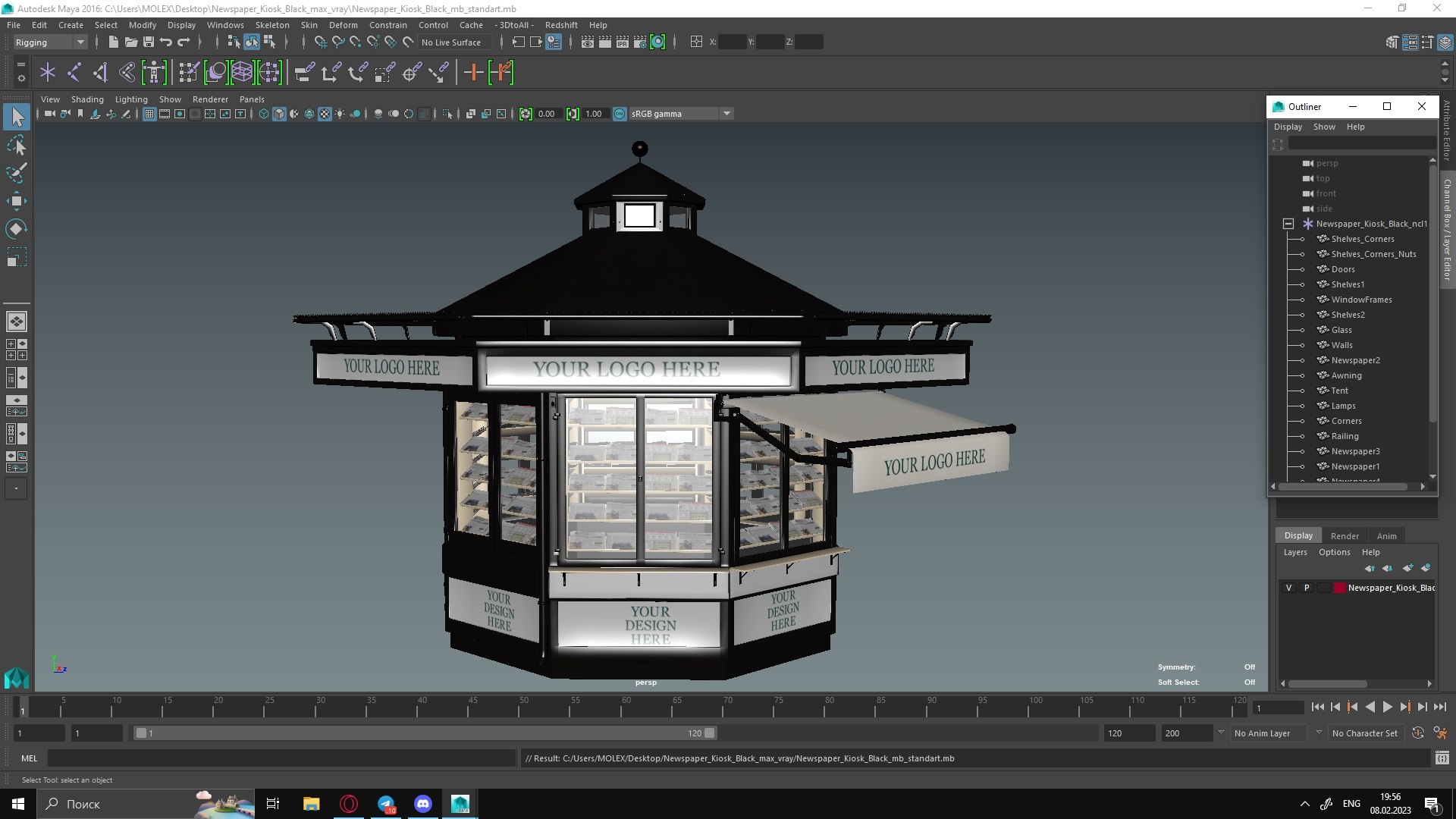The image size is (1456, 819).
Task: Click the No Live Surface field
Action: pyautogui.click(x=456, y=42)
